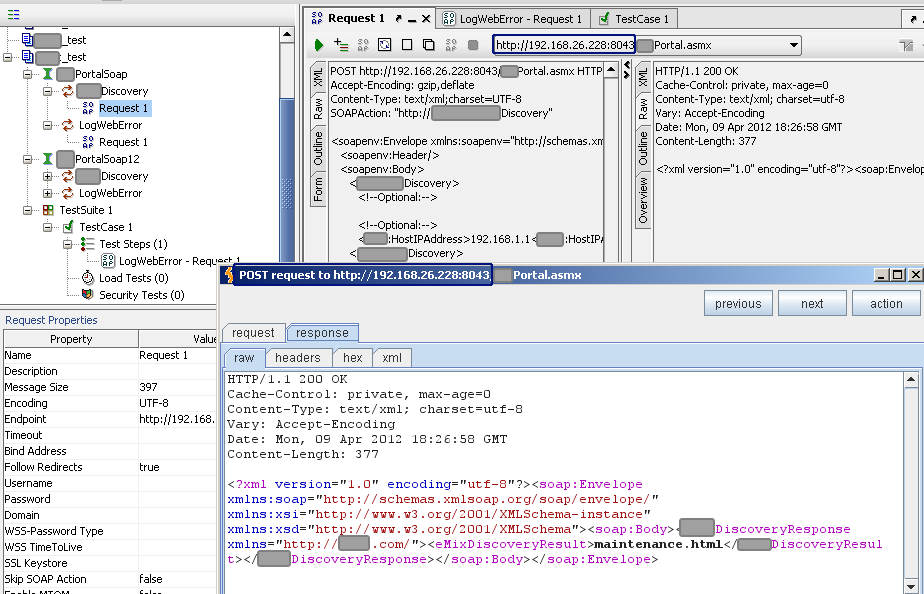Collapse the PortalSoap interface node
Screen dimensions: 924x594
point(27,74)
